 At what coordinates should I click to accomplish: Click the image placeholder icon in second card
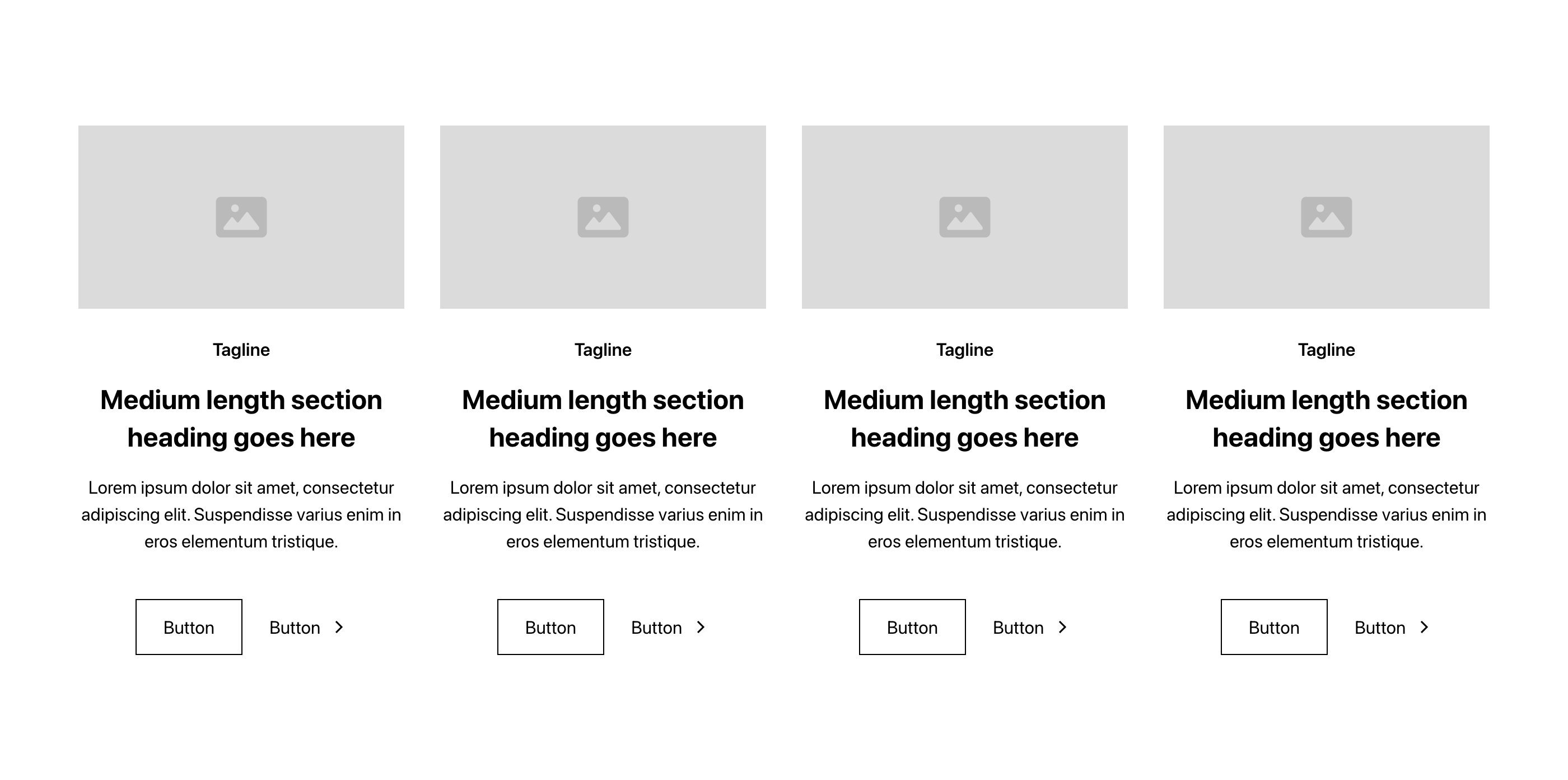603,217
